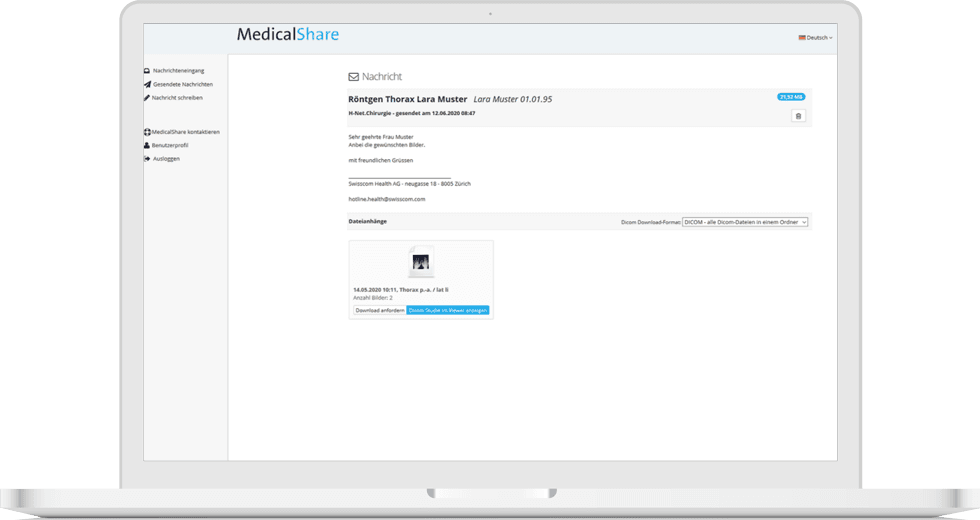Click the inbox tray icon
The height and width of the screenshot is (520, 980).
[147, 71]
